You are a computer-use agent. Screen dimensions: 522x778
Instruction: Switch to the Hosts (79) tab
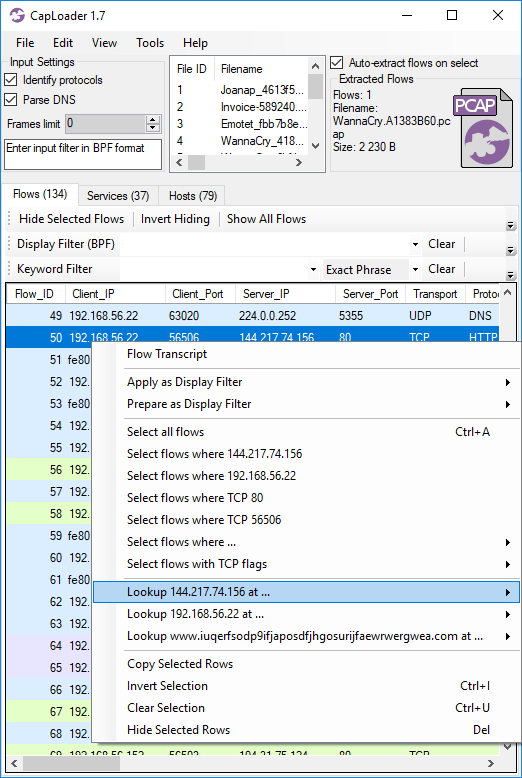coord(193,196)
